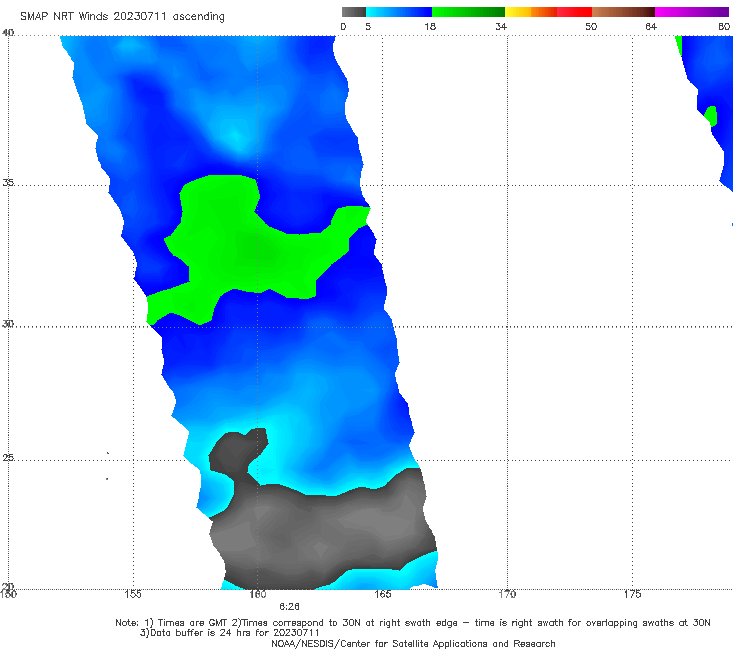Click the latitude axis label '40'

(x=8, y=32)
